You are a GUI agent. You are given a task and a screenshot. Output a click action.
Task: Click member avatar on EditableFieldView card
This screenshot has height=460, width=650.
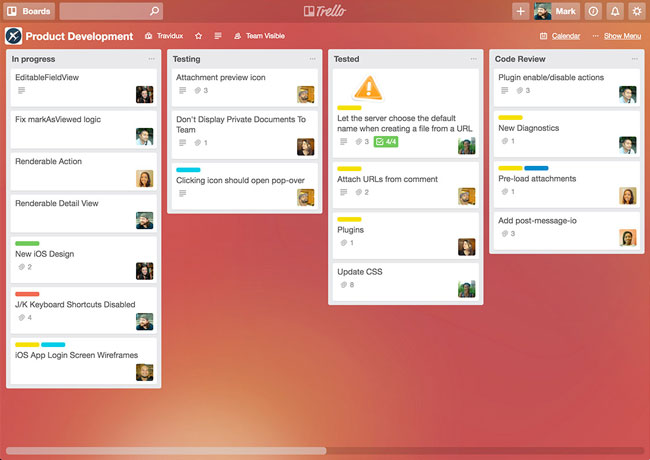point(145,94)
